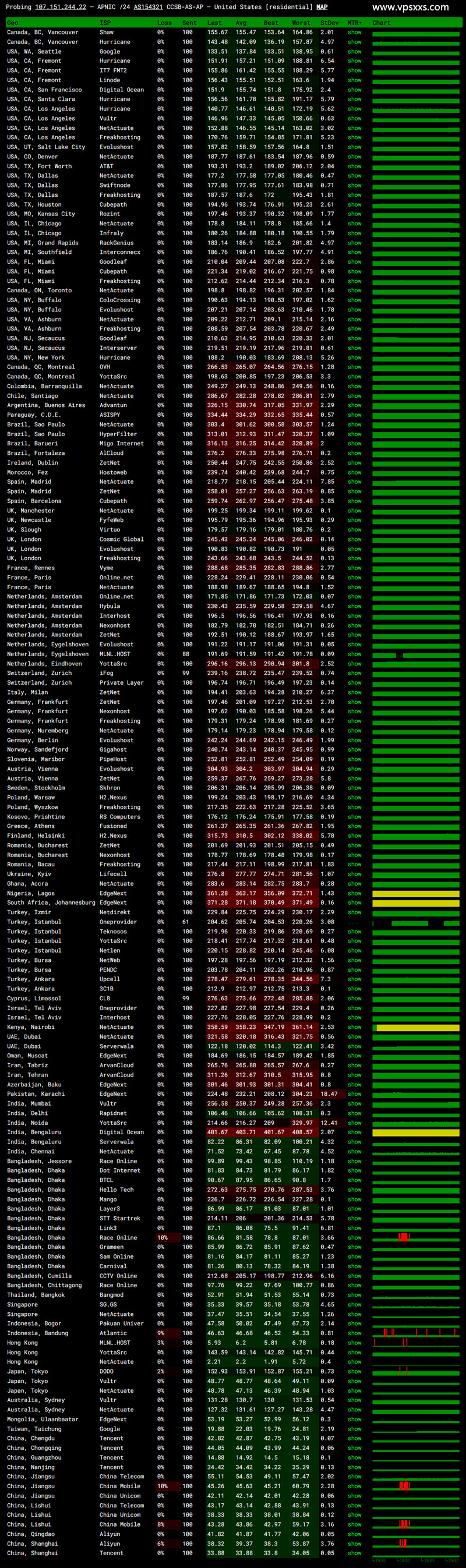Show MTR for the Morocco, Fez row
Viewport: 466px width, 1568px height.
tap(355, 472)
